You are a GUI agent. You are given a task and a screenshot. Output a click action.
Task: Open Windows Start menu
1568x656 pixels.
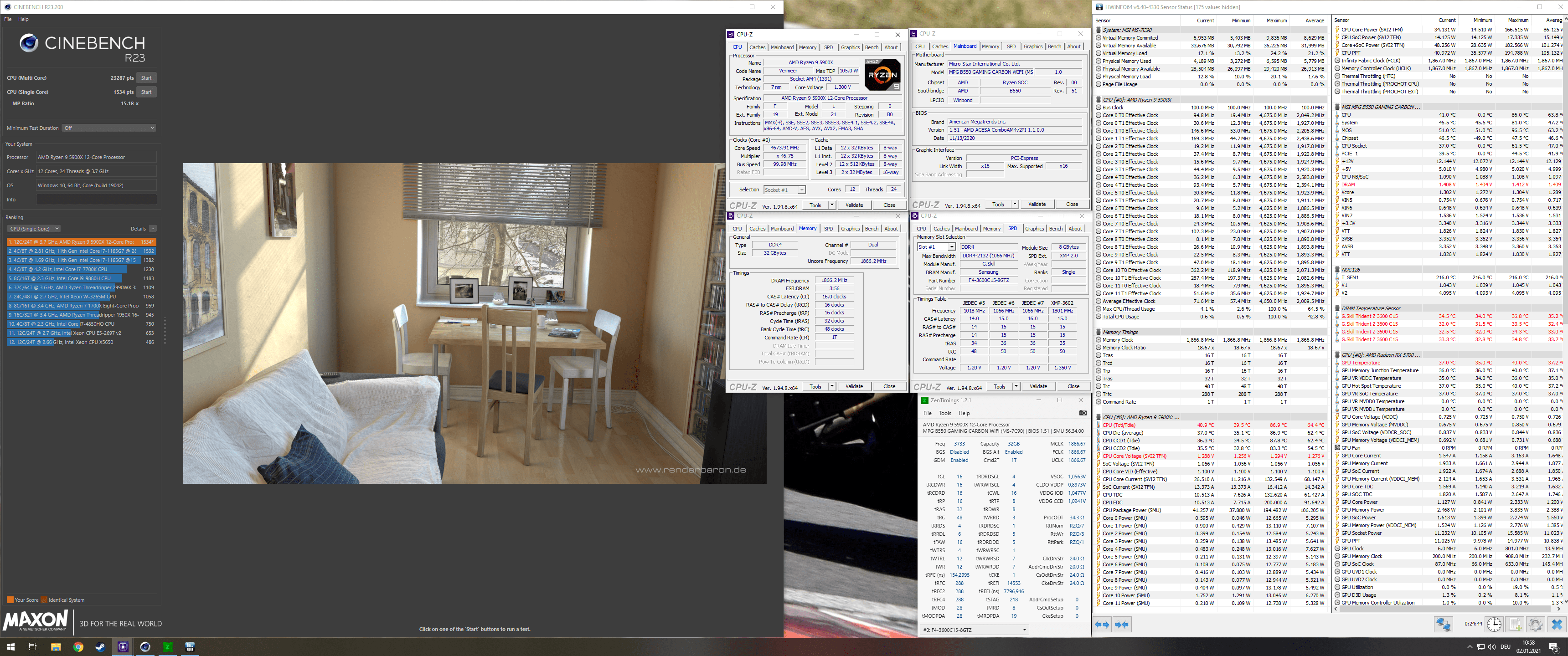point(10,647)
